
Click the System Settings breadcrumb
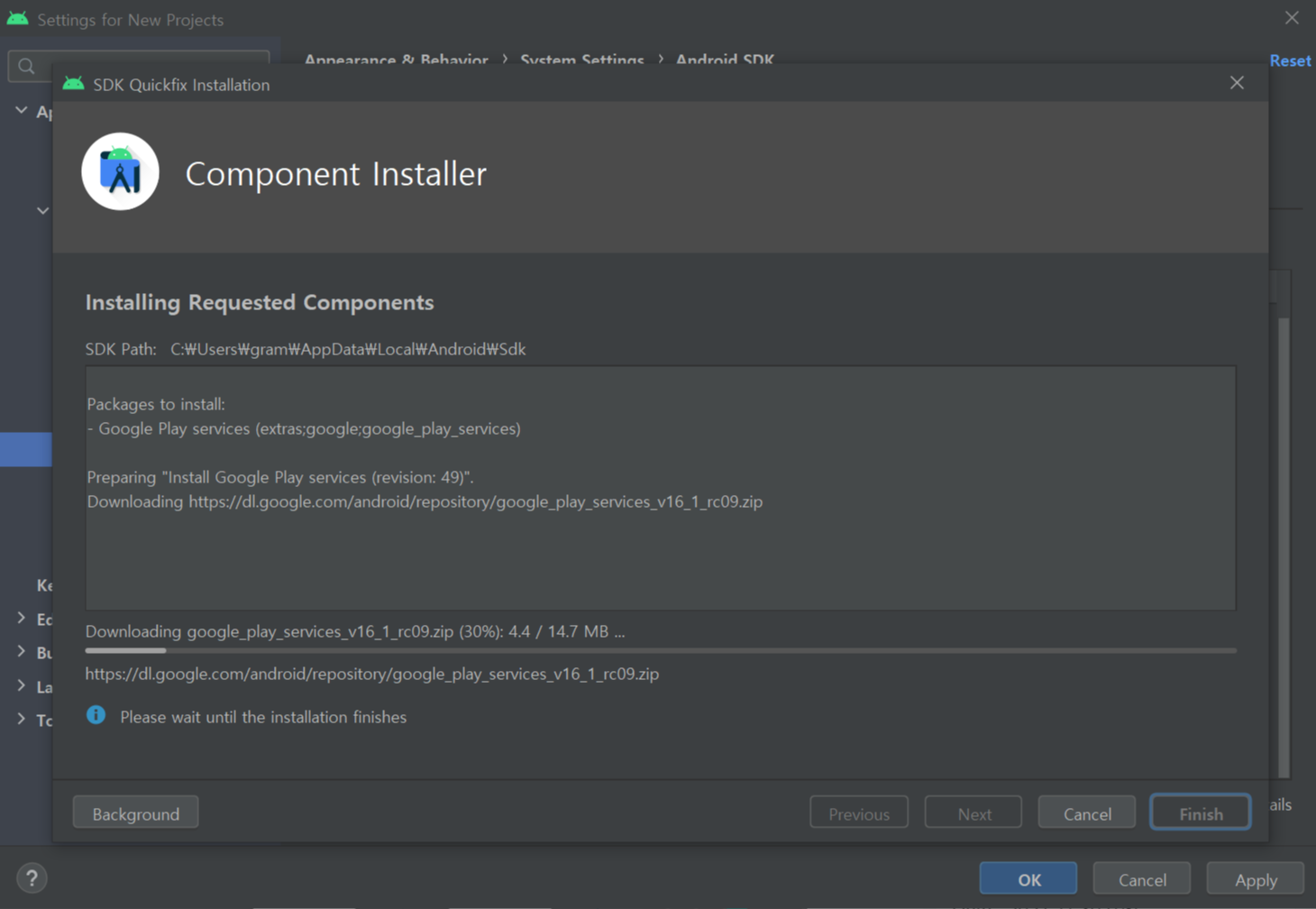tap(582, 60)
